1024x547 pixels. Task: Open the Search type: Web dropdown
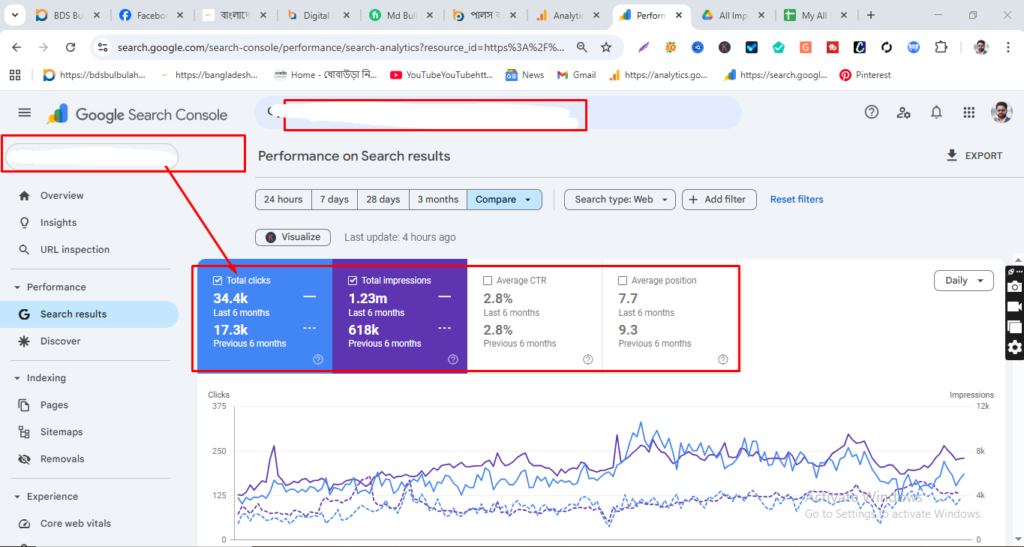(620, 200)
